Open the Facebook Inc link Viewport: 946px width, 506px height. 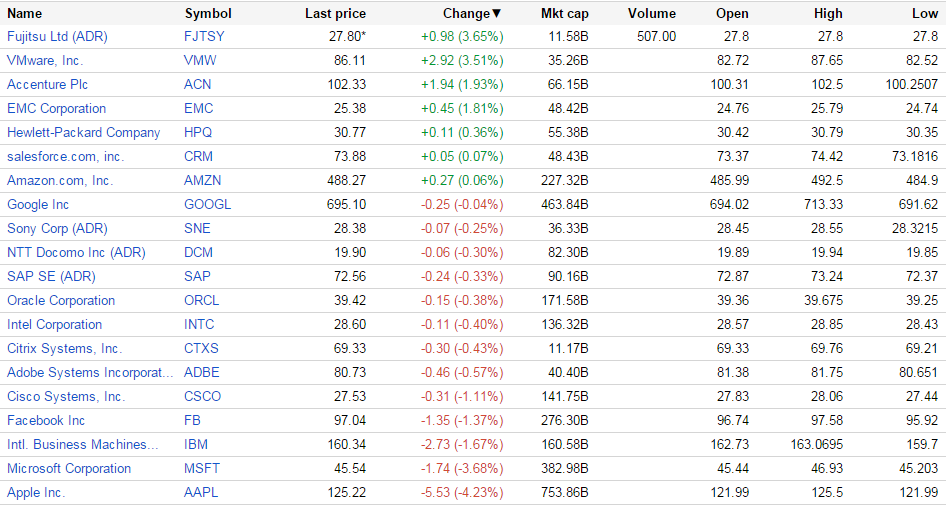[46, 421]
